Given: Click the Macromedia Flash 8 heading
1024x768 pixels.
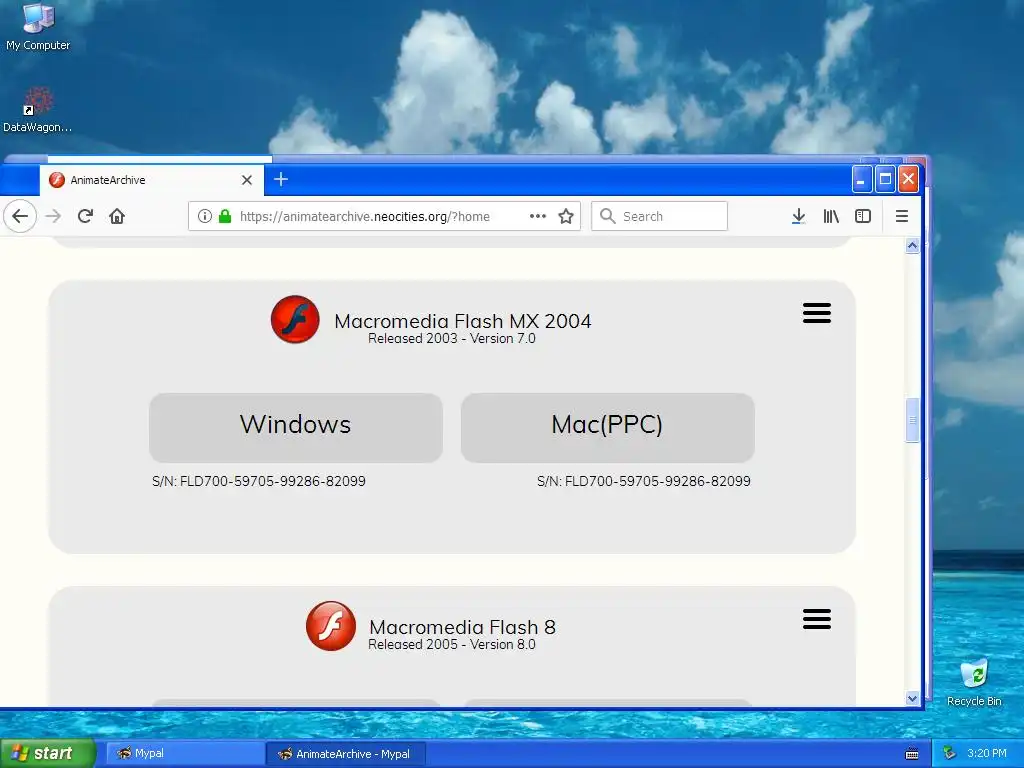Looking at the screenshot, I should click(462, 627).
